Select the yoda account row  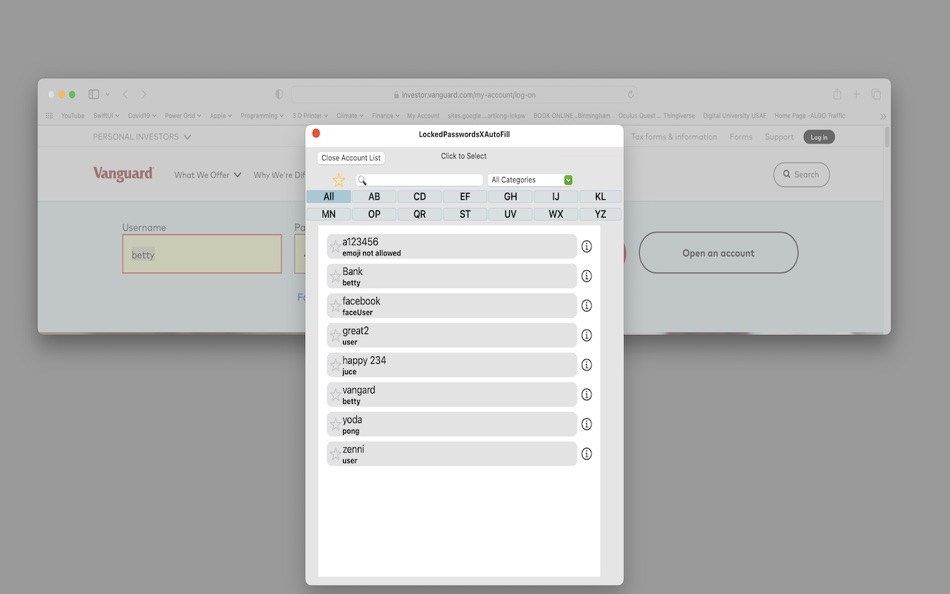coord(451,424)
